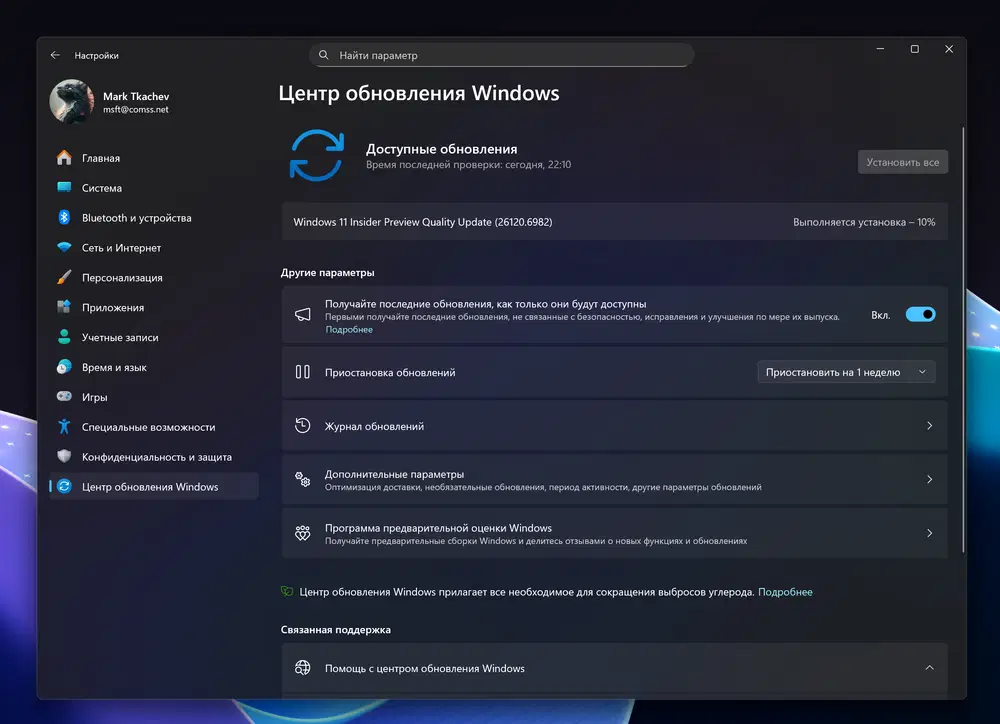Click the Установить все button
Viewport: 1000px width, 724px height.
pyautogui.click(x=902, y=161)
